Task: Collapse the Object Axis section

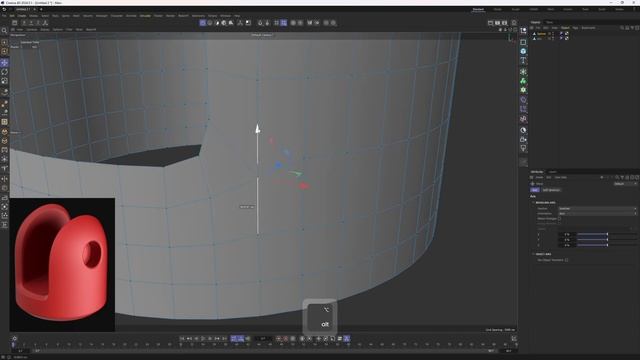Action: click(x=533, y=254)
